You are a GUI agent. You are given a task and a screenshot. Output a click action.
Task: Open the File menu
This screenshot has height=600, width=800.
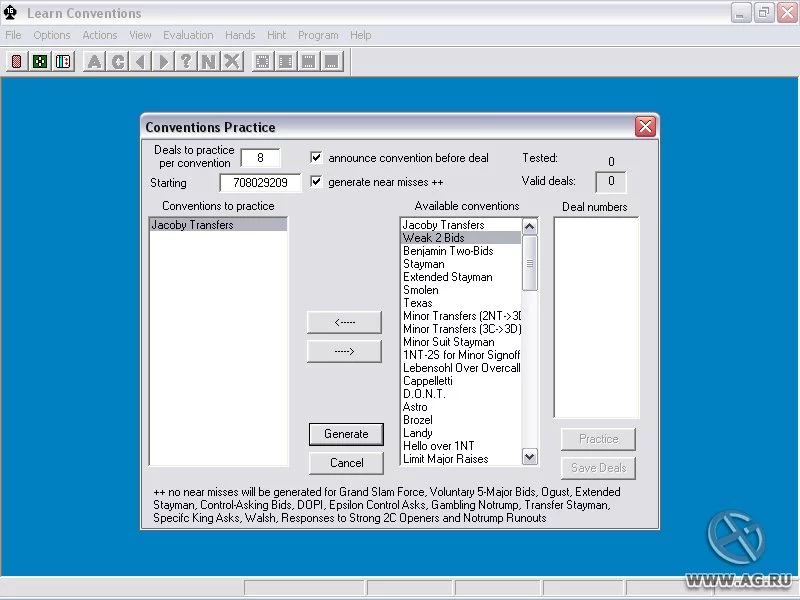tap(13, 35)
